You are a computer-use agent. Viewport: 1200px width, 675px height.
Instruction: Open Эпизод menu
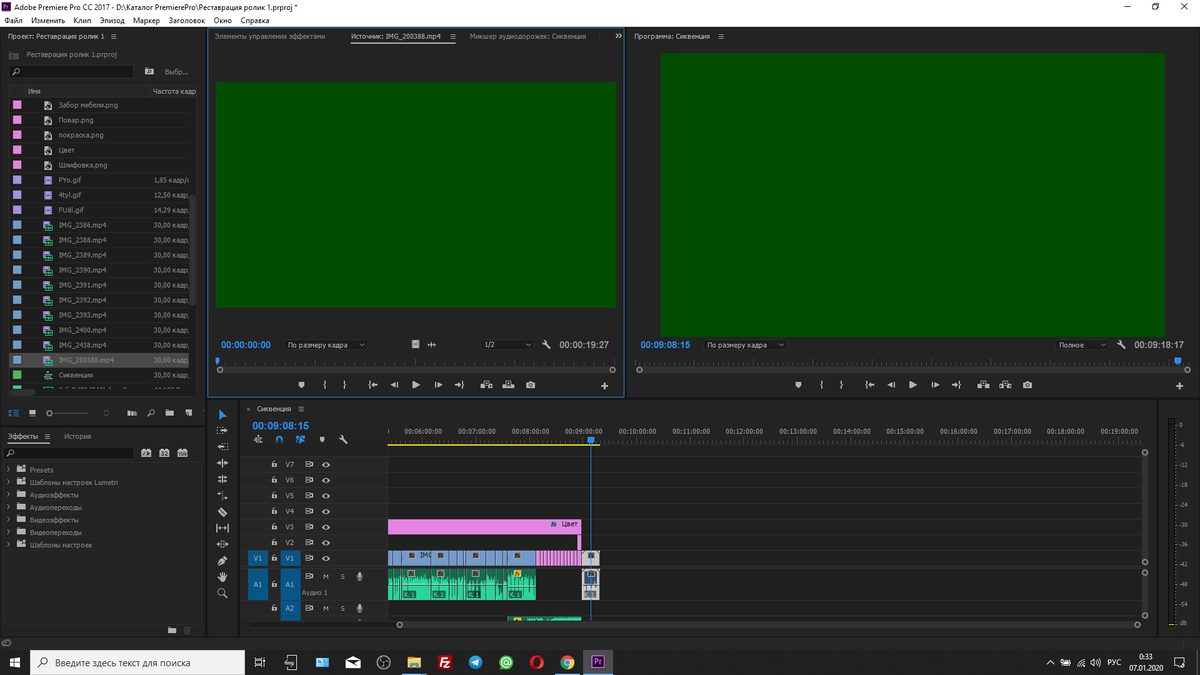112,20
